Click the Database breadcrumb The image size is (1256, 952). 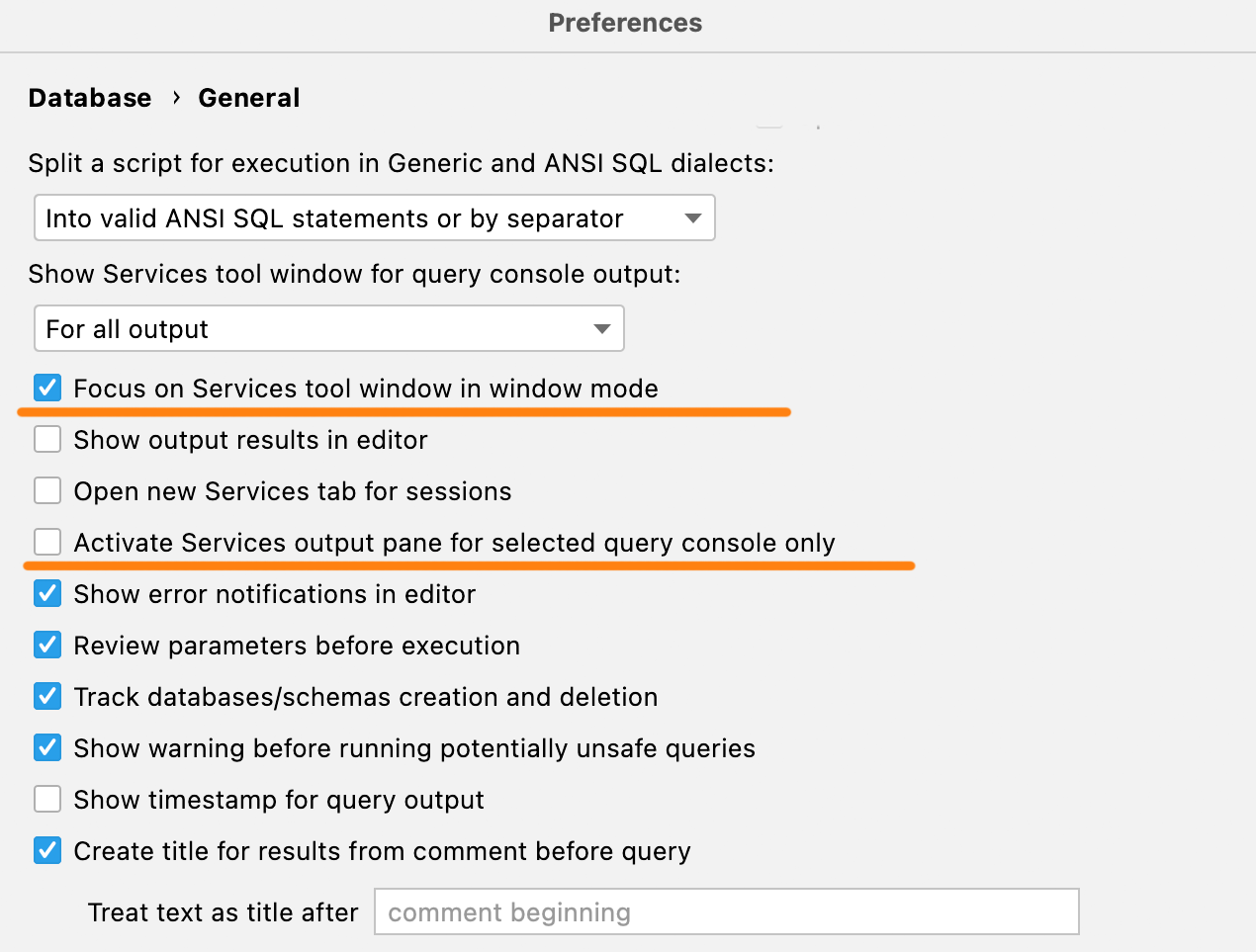pyautogui.click(x=90, y=98)
